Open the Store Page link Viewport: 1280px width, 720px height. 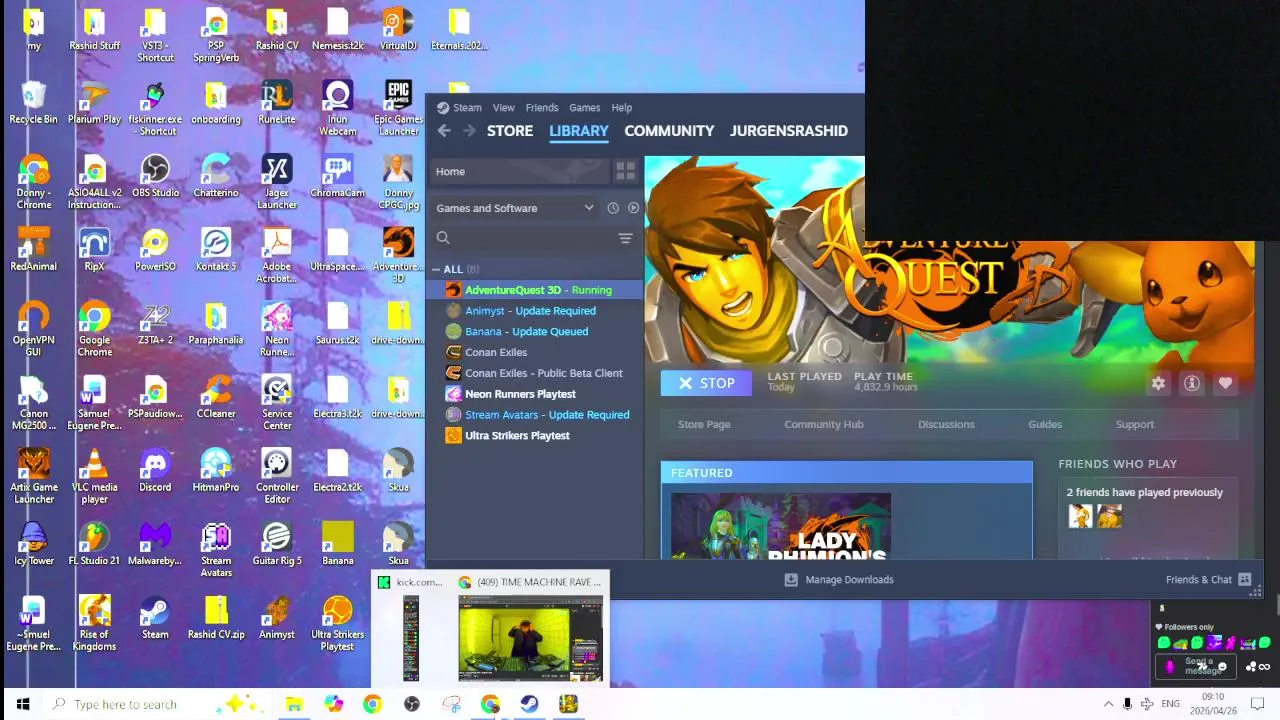pyautogui.click(x=704, y=424)
